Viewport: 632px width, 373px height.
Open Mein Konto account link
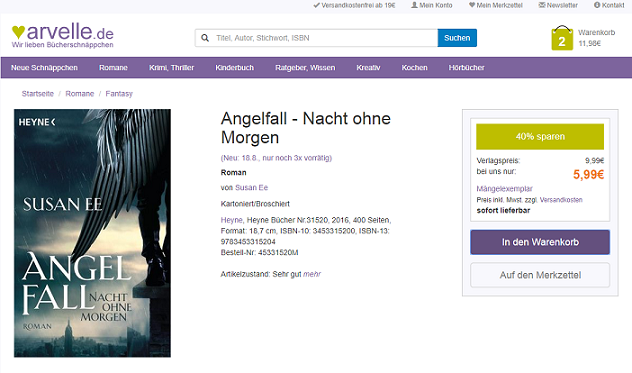point(432,5)
